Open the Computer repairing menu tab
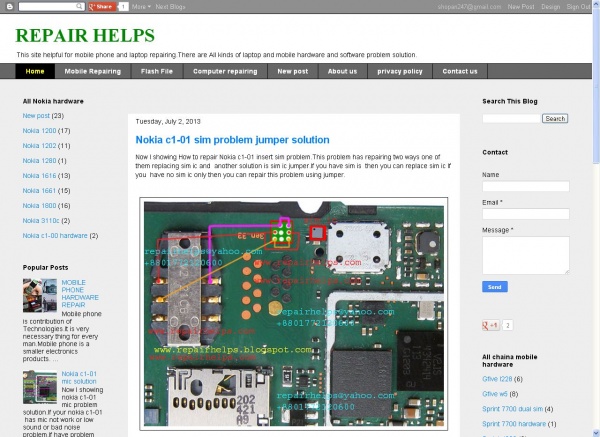The width and height of the screenshot is (600, 437). click(x=225, y=71)
